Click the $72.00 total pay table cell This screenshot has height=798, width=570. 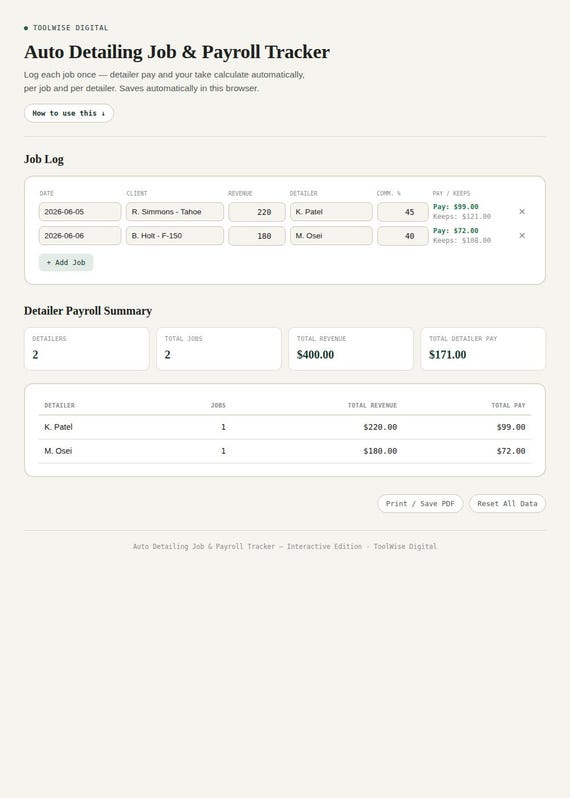click(x=511, y=451)
